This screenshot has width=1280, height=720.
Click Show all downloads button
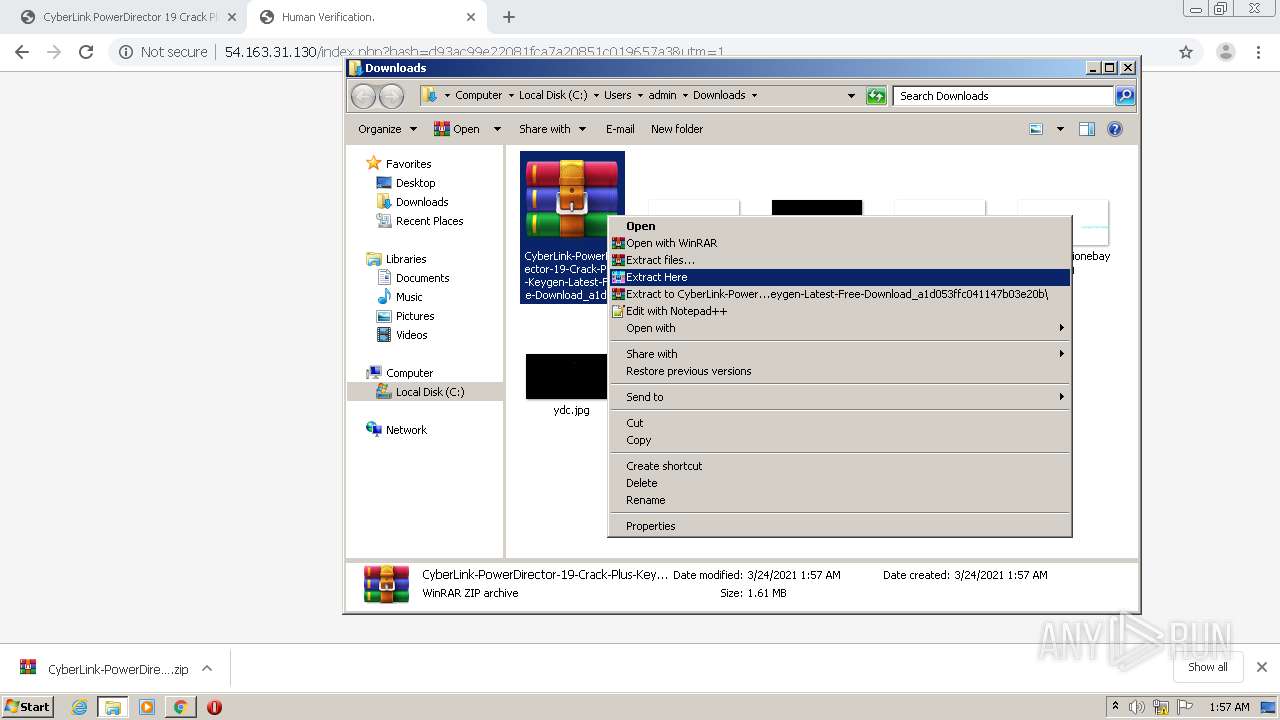(1208, 667)
